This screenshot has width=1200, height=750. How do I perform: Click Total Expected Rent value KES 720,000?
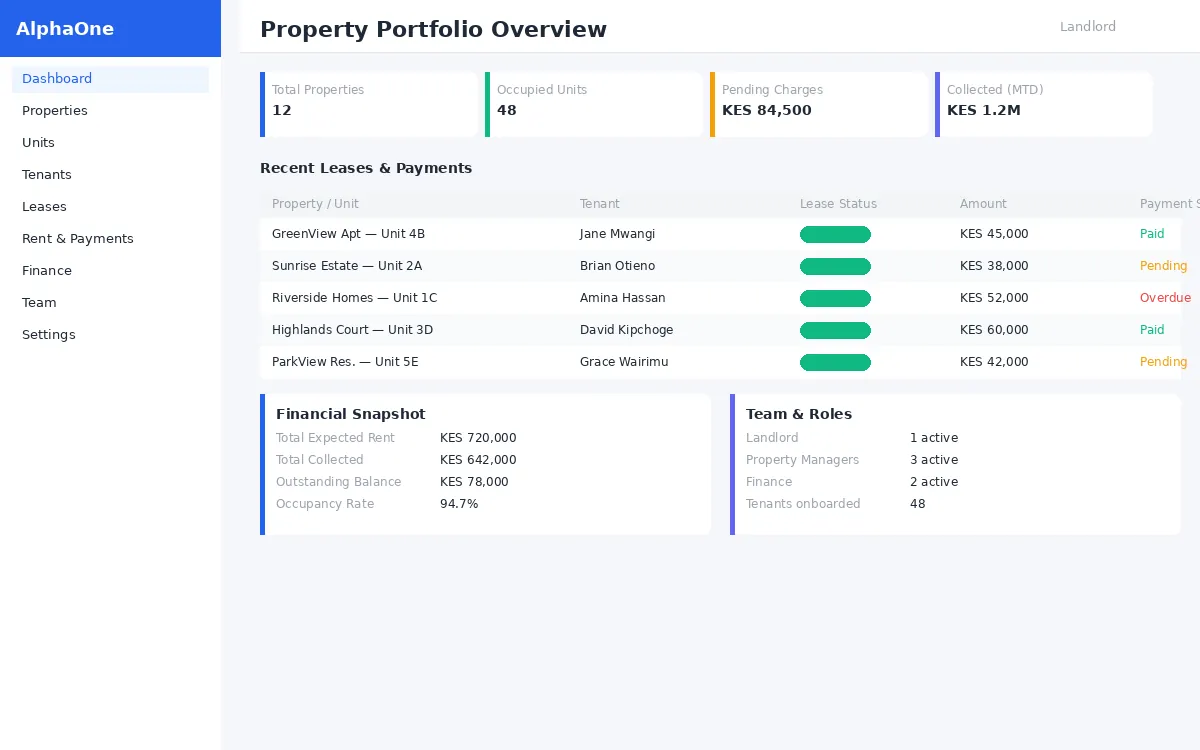click(x=478, y=438)
